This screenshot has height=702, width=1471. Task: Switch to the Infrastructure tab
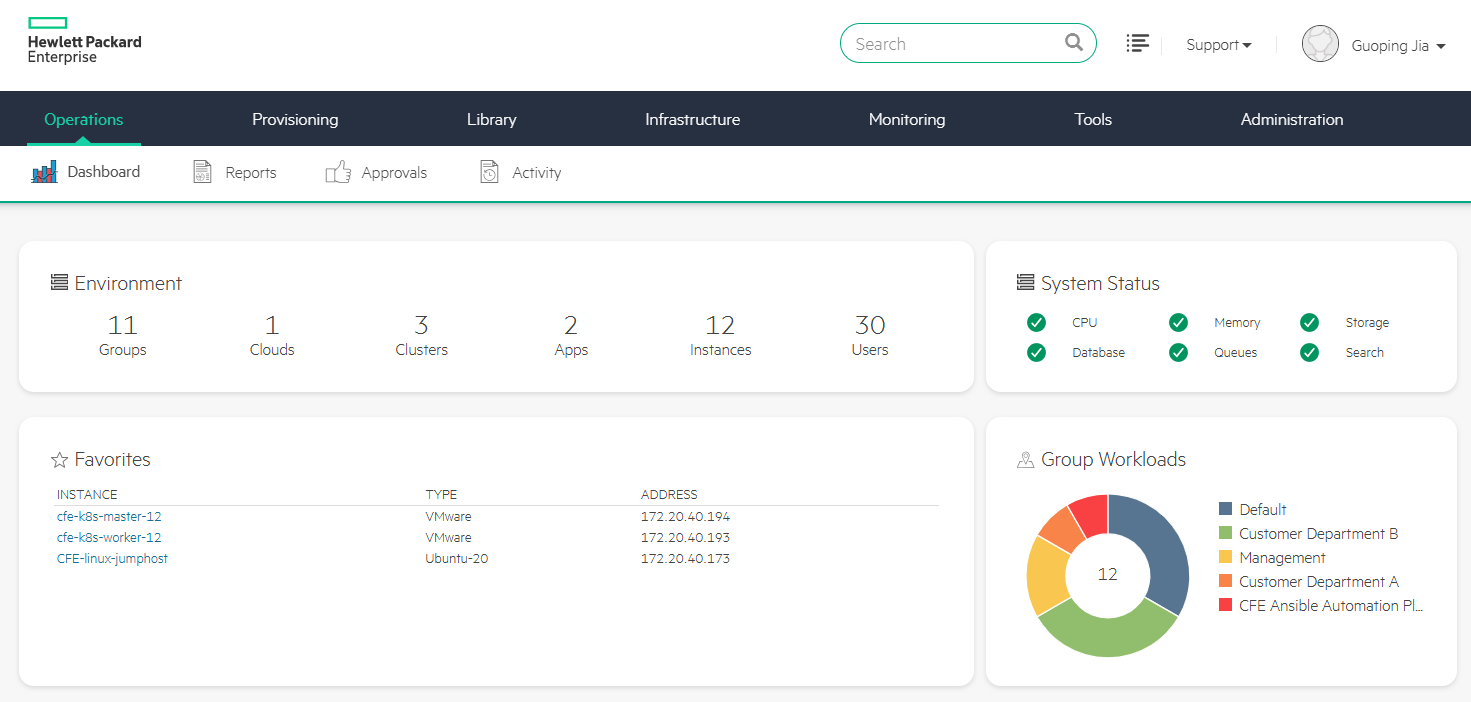[x=692, y=118]
